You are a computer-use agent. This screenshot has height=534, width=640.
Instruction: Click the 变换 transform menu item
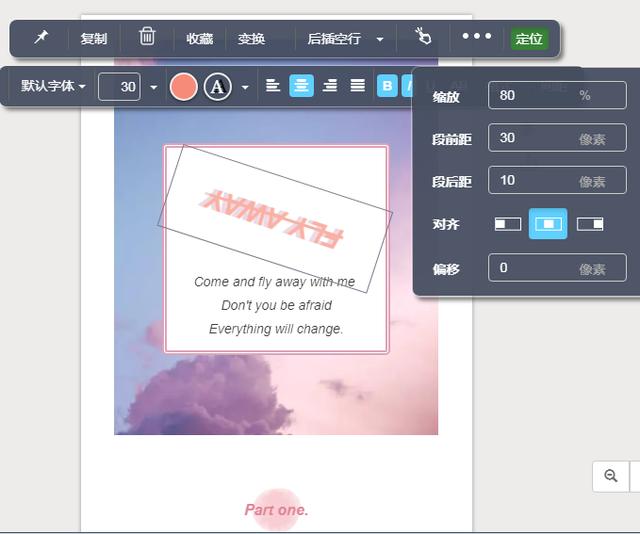pos(251,39)
